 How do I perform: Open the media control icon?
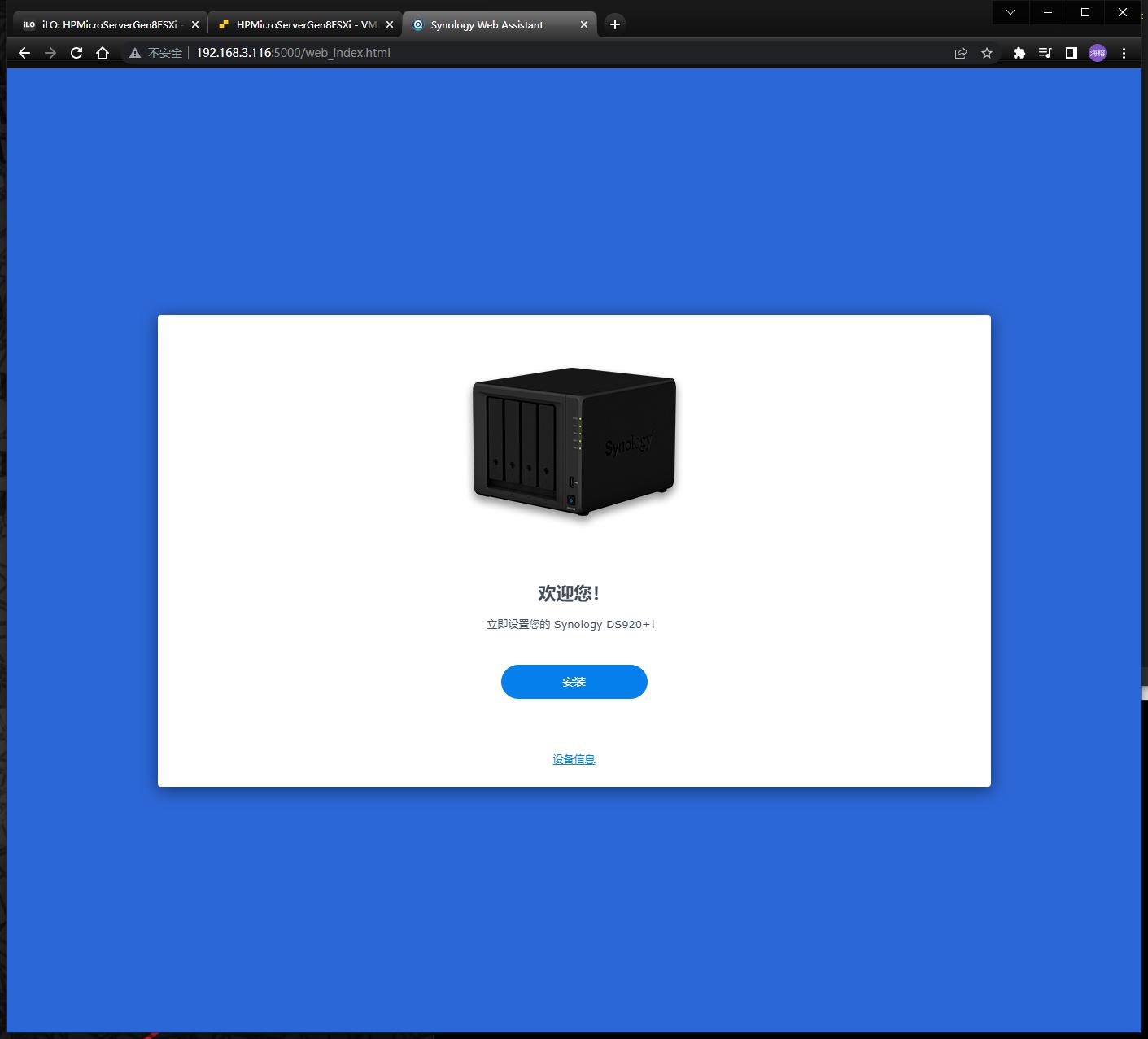1045,53
